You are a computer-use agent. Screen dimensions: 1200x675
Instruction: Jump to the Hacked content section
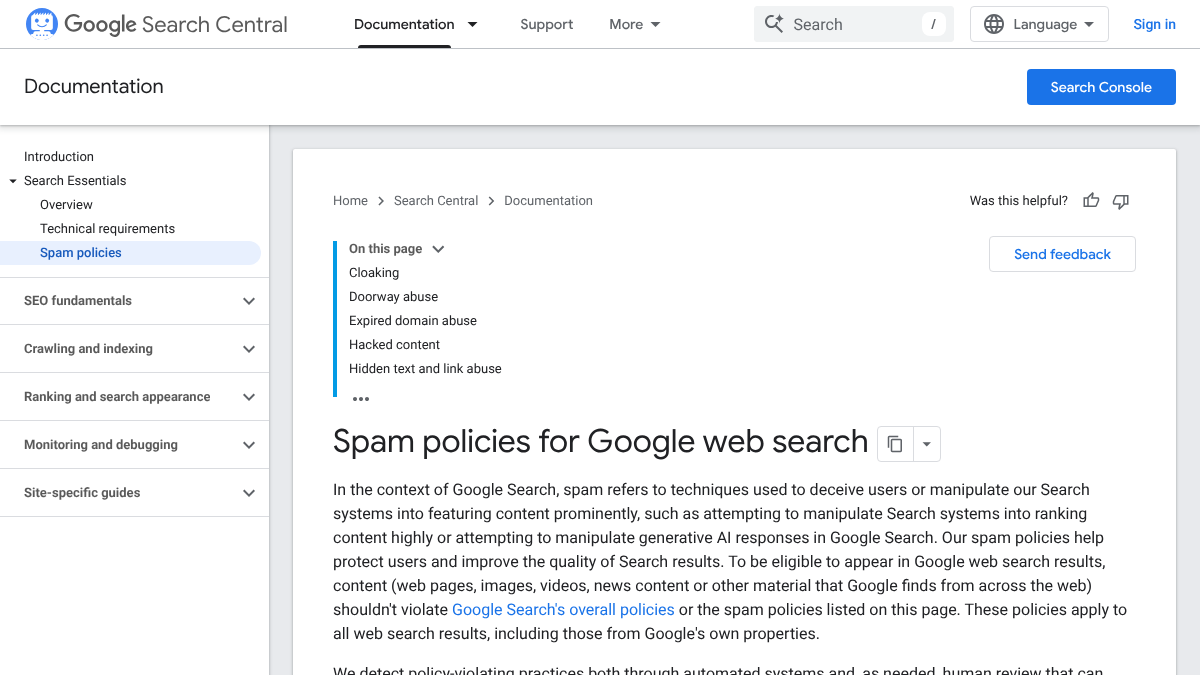click(x=394, y=345)
